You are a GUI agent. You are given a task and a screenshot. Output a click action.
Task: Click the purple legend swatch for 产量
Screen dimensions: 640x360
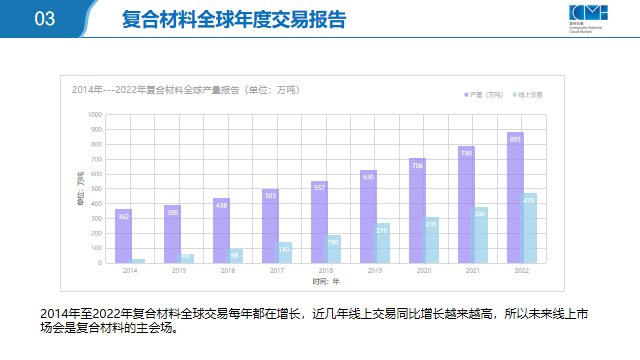pyautogui.click(x=466, y=95)
